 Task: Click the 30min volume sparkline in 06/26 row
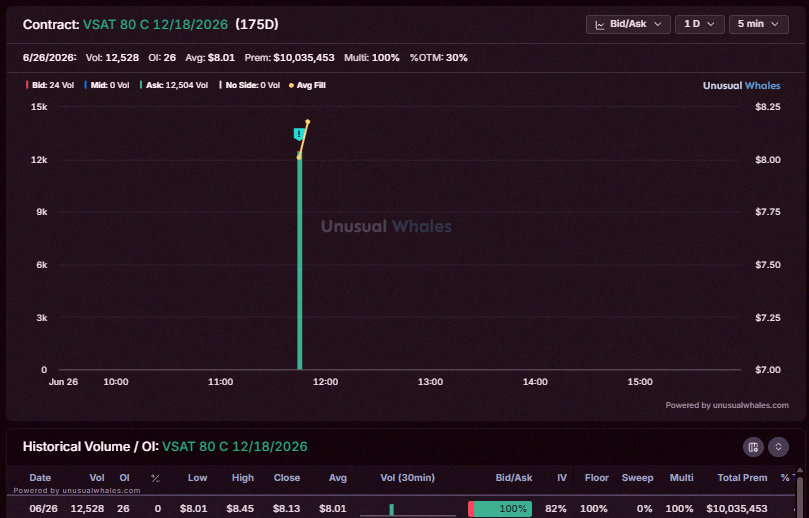(x=408, y=510)
